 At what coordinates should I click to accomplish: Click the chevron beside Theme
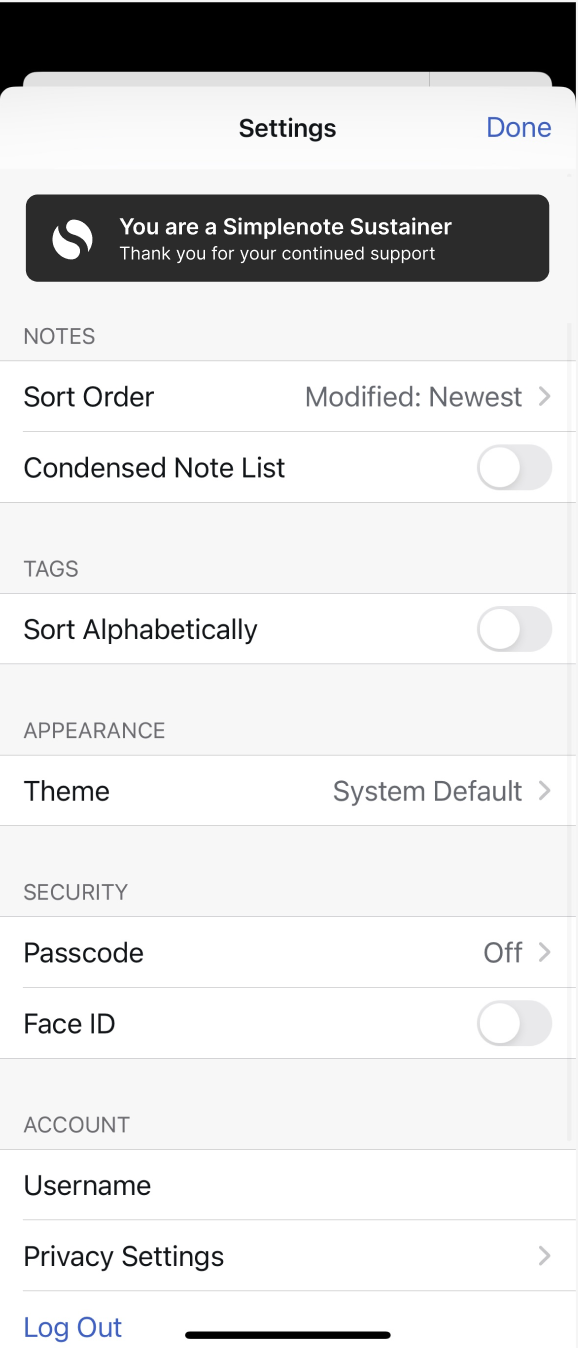pyautogui.click(x=543, y=790)
